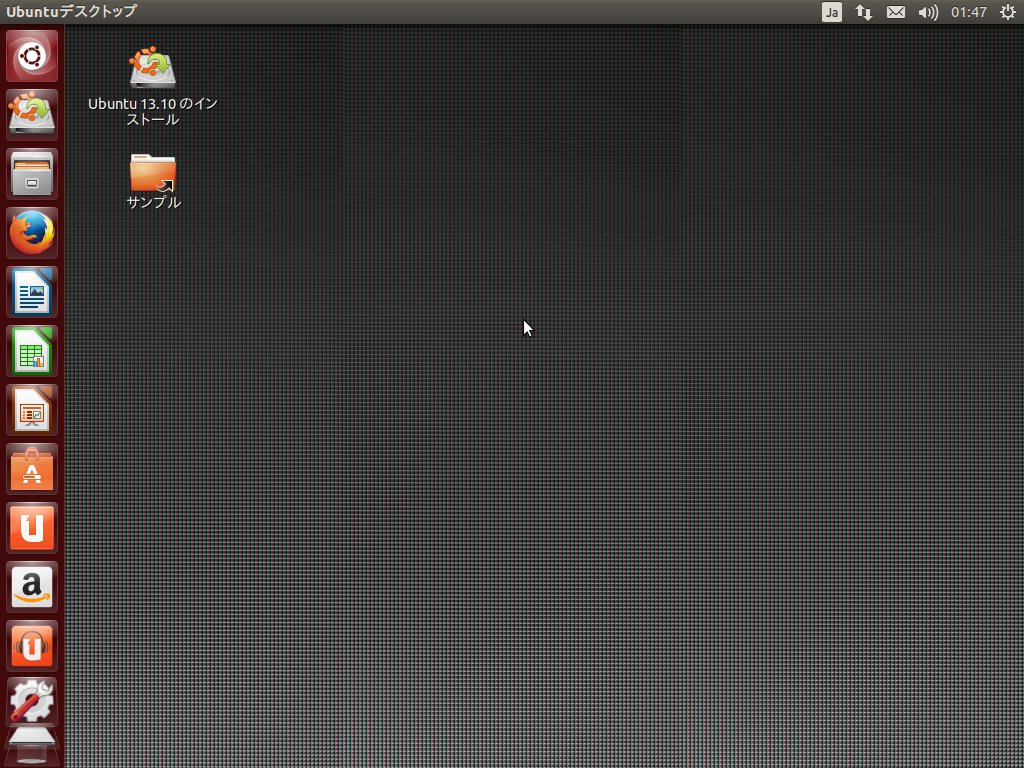Open the network connections indicator menu

pos(864,12)
